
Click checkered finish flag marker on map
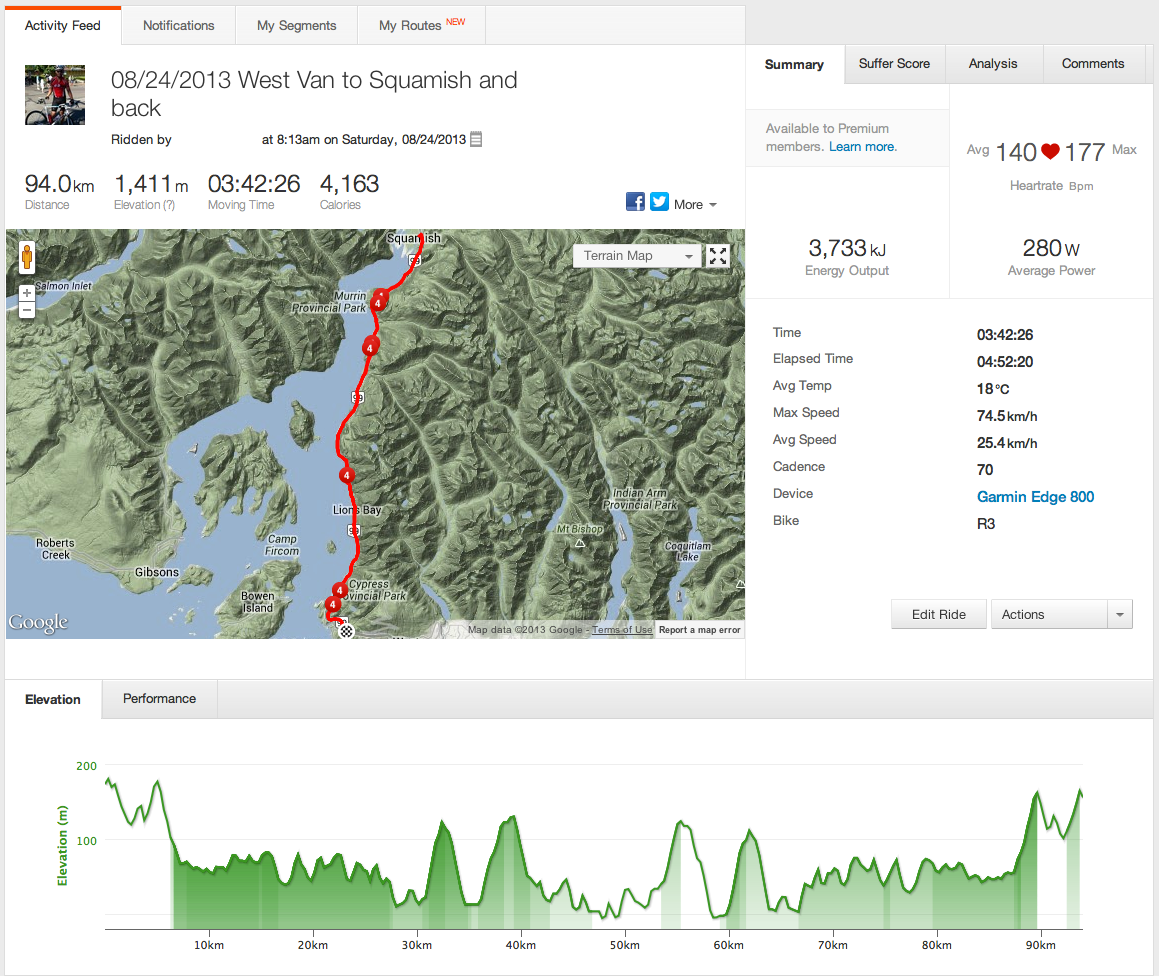347,630
